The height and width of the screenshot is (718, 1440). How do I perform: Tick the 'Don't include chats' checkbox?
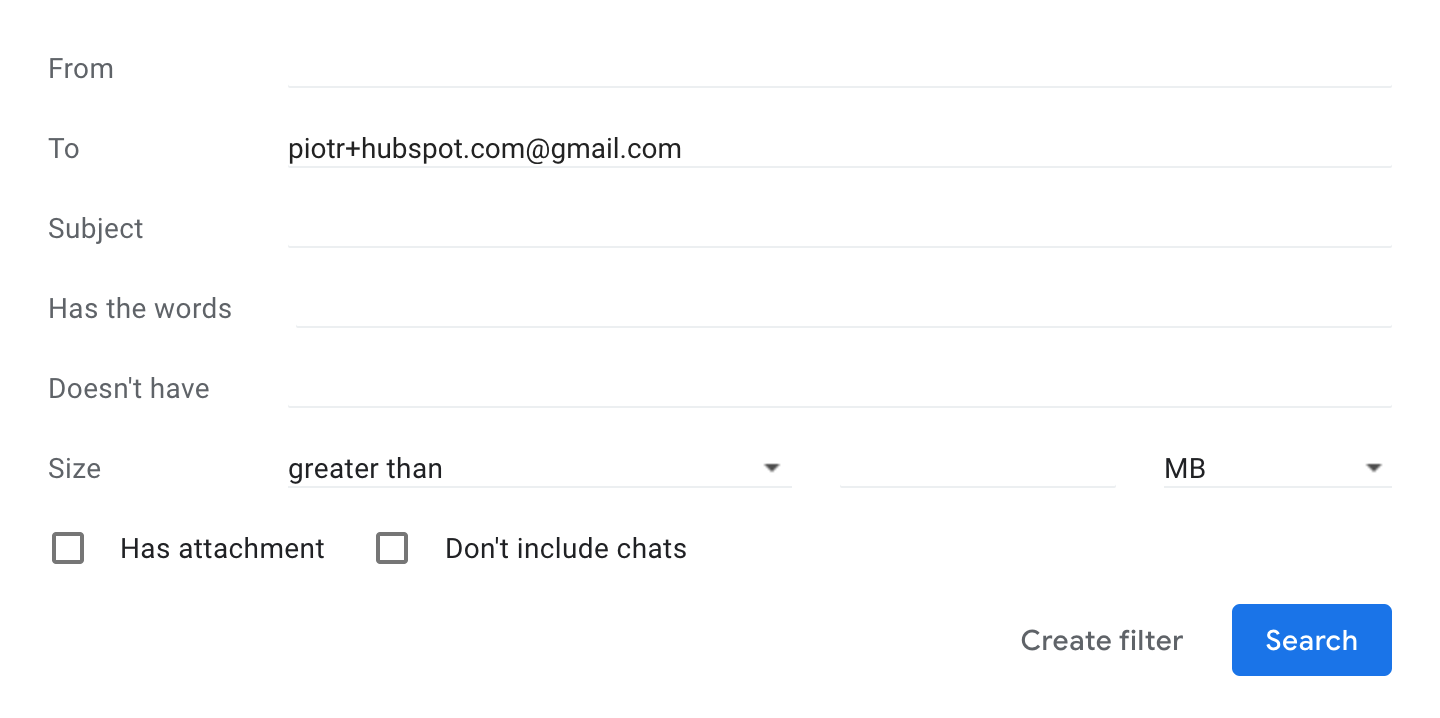click(x=392, y=549)
